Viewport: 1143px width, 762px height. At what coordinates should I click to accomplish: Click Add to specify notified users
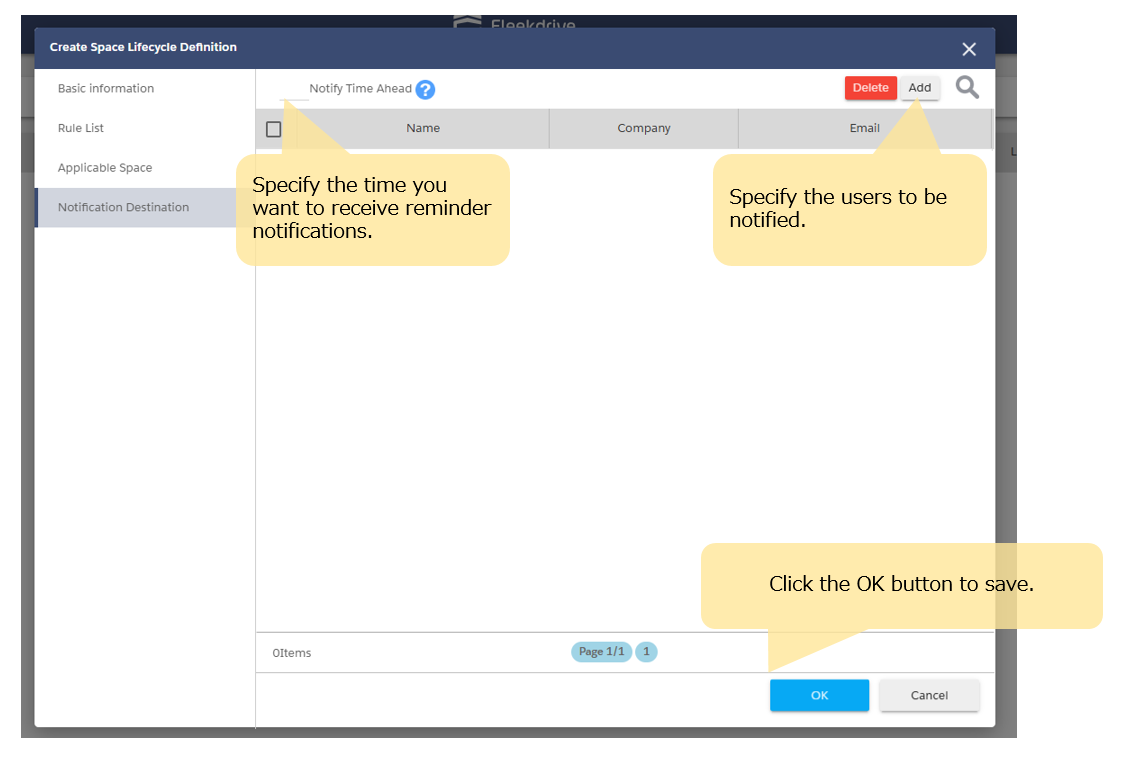coord(919,88)
